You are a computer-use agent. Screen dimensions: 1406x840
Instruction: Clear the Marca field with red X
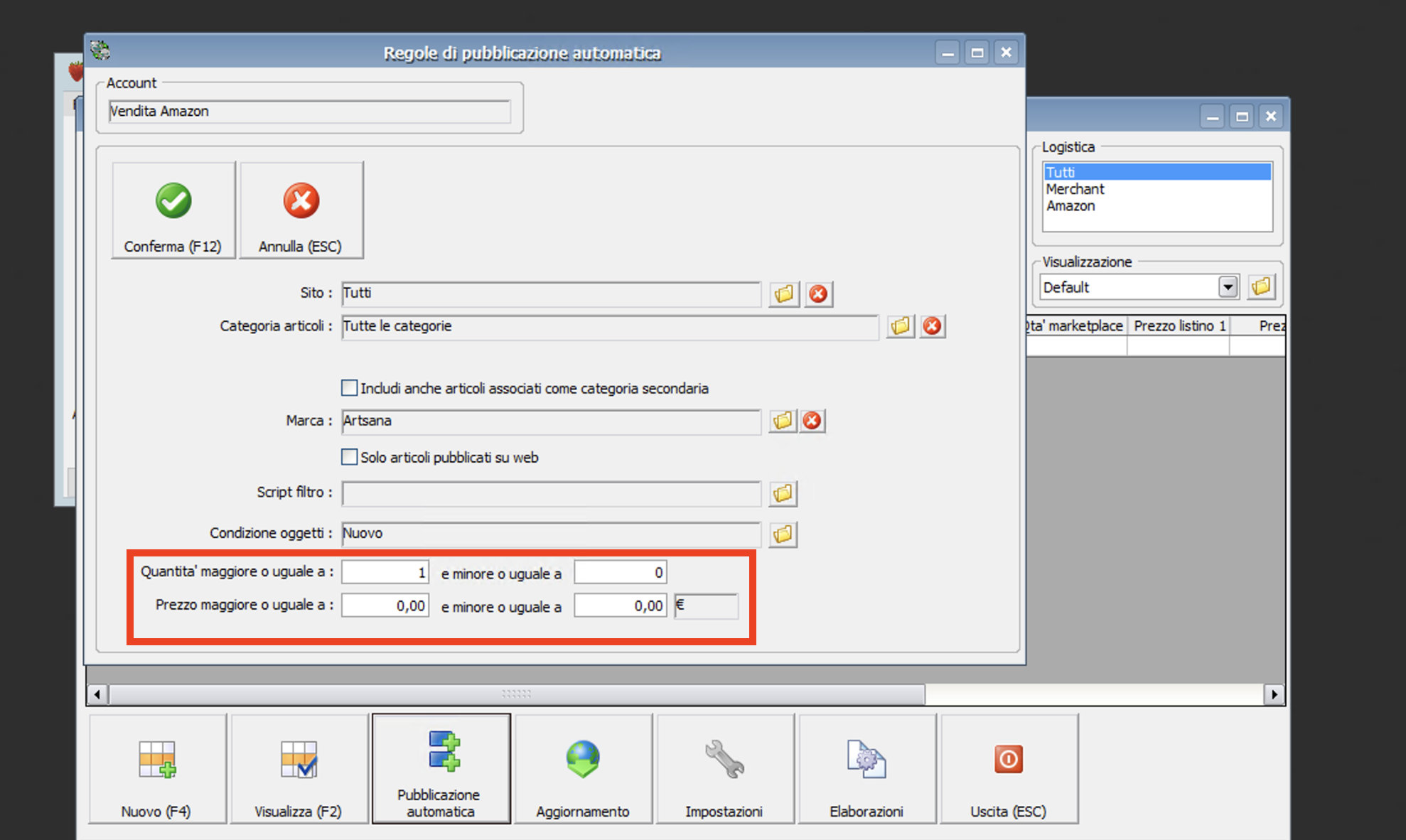[812, 421]
